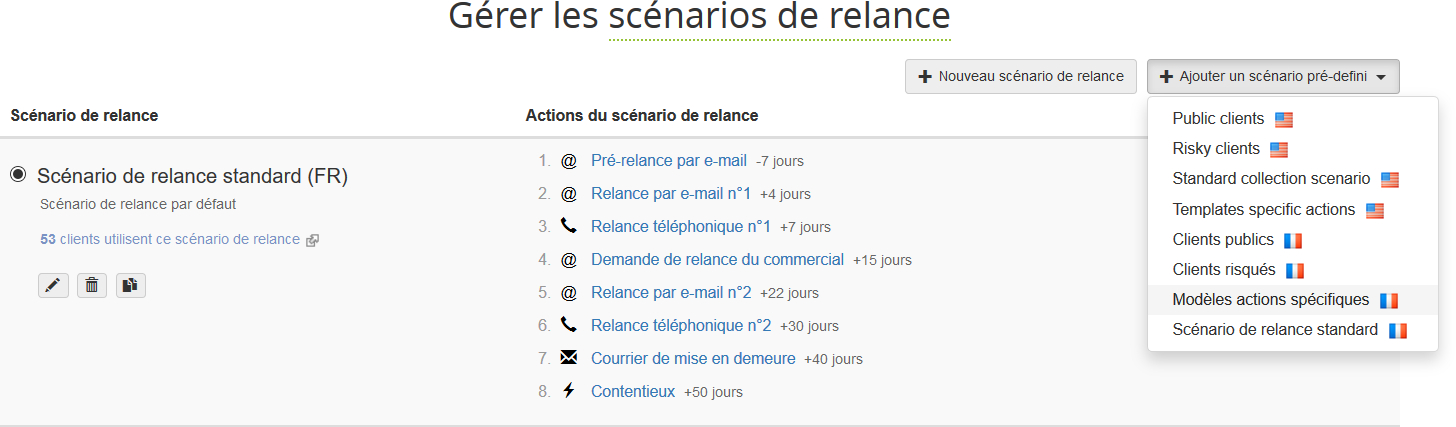Viewport: 1456px width, 427px height.
Task: Select Risky clients predefined scenario
Action: (x=1215, y=149)
